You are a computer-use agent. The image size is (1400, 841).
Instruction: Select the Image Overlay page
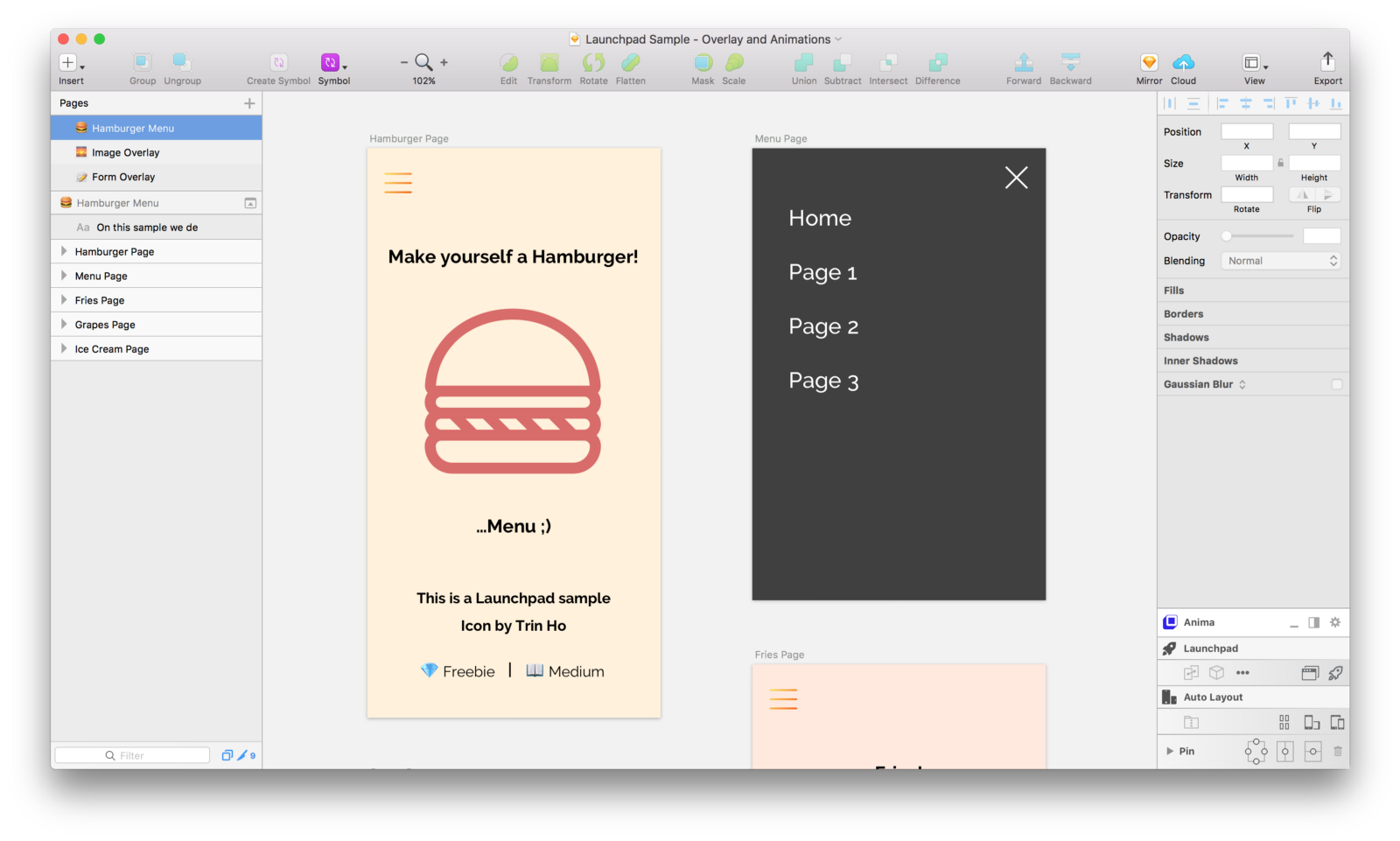point(126,152)
